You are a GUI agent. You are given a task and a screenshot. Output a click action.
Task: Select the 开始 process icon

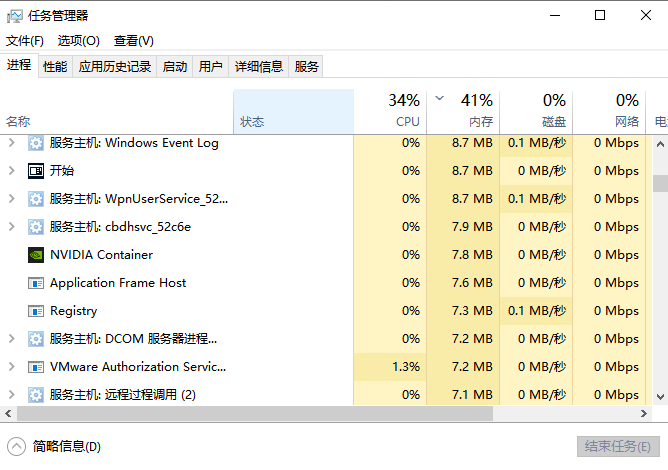tap(36, 171)
